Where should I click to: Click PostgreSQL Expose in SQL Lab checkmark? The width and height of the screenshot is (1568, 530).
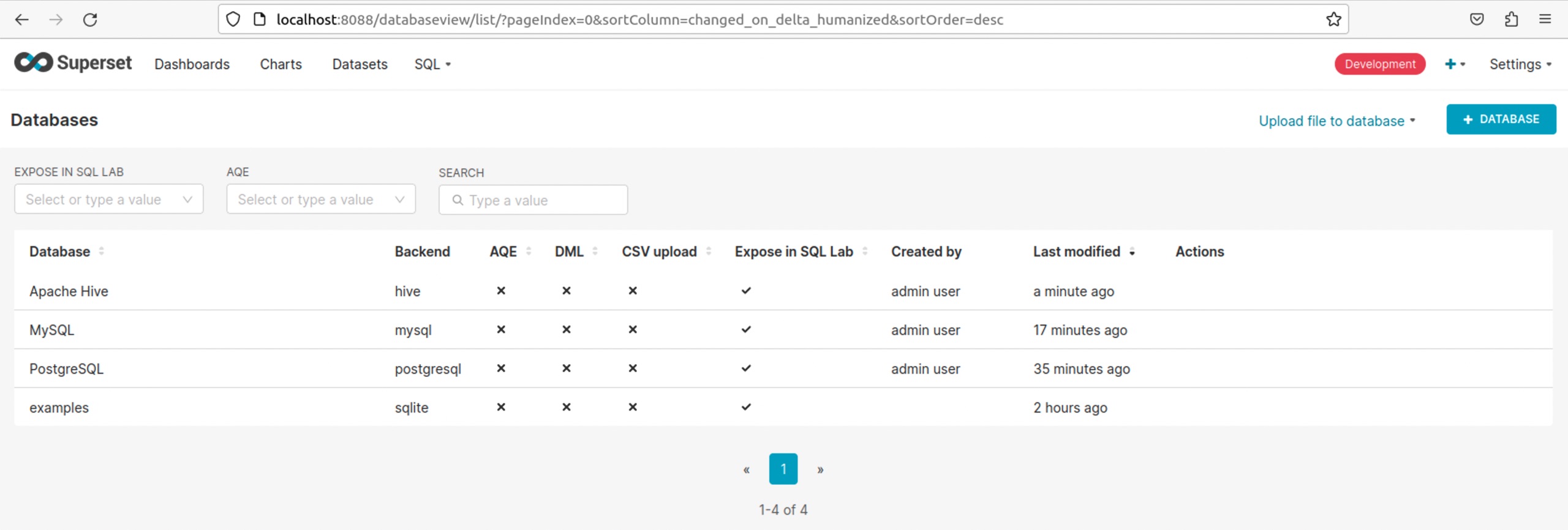click(746, 368)
